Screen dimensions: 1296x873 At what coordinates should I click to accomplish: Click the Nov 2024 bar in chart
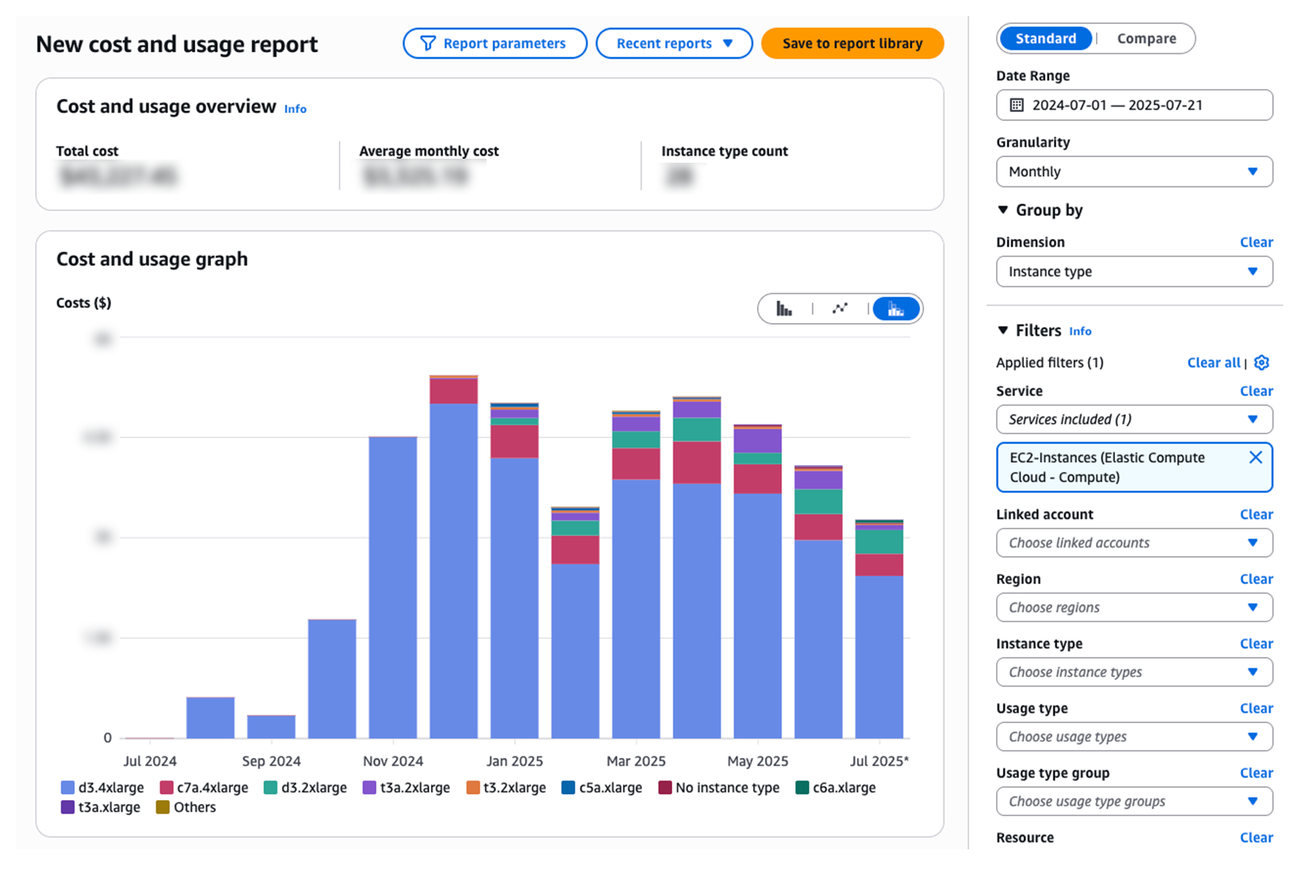[x=393, y=587]
